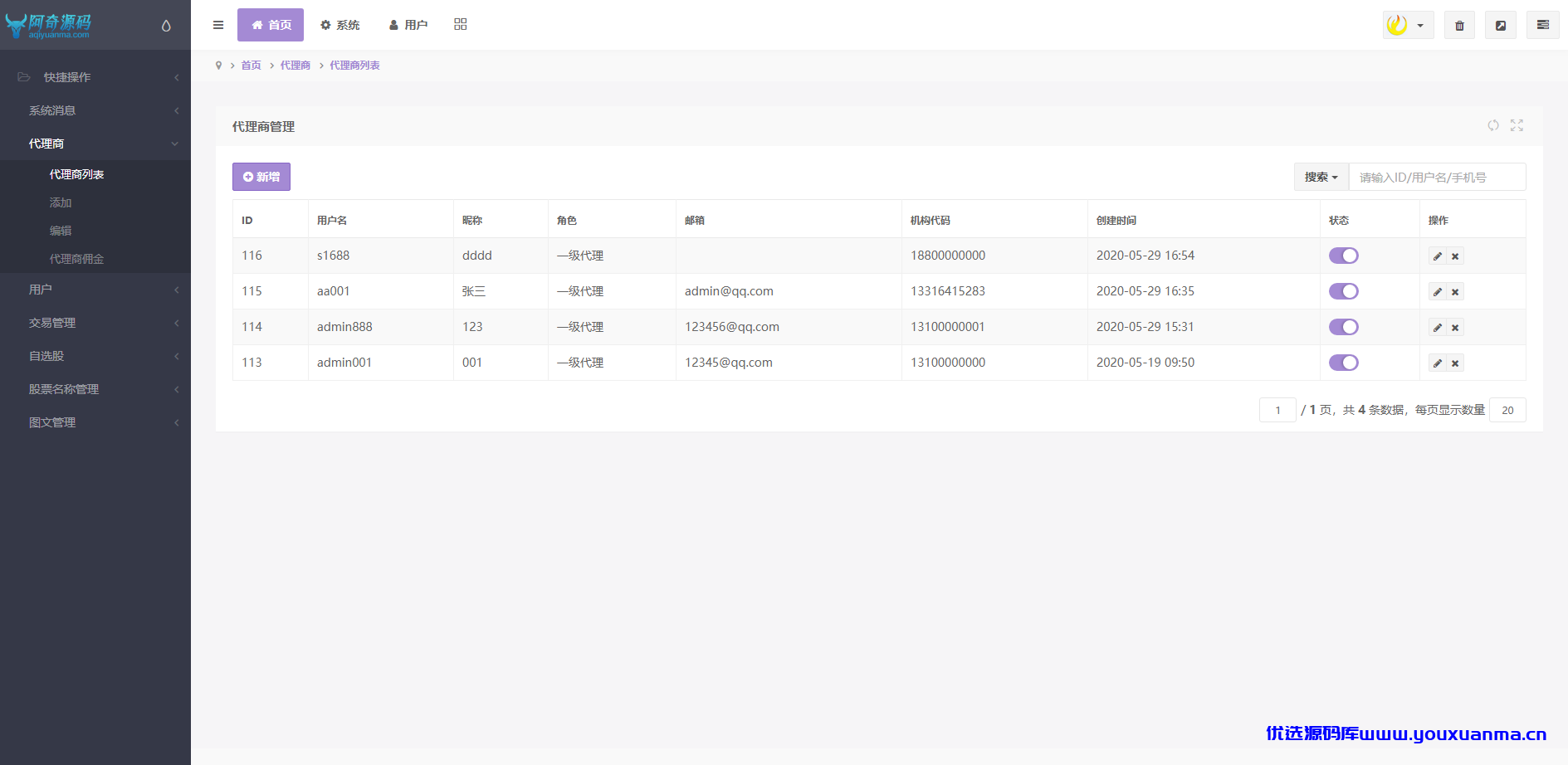The width and height of the screenshot is (1568, 765).
Task: Delete agent s1688 with X icon
Action: tap(1455, 256)
